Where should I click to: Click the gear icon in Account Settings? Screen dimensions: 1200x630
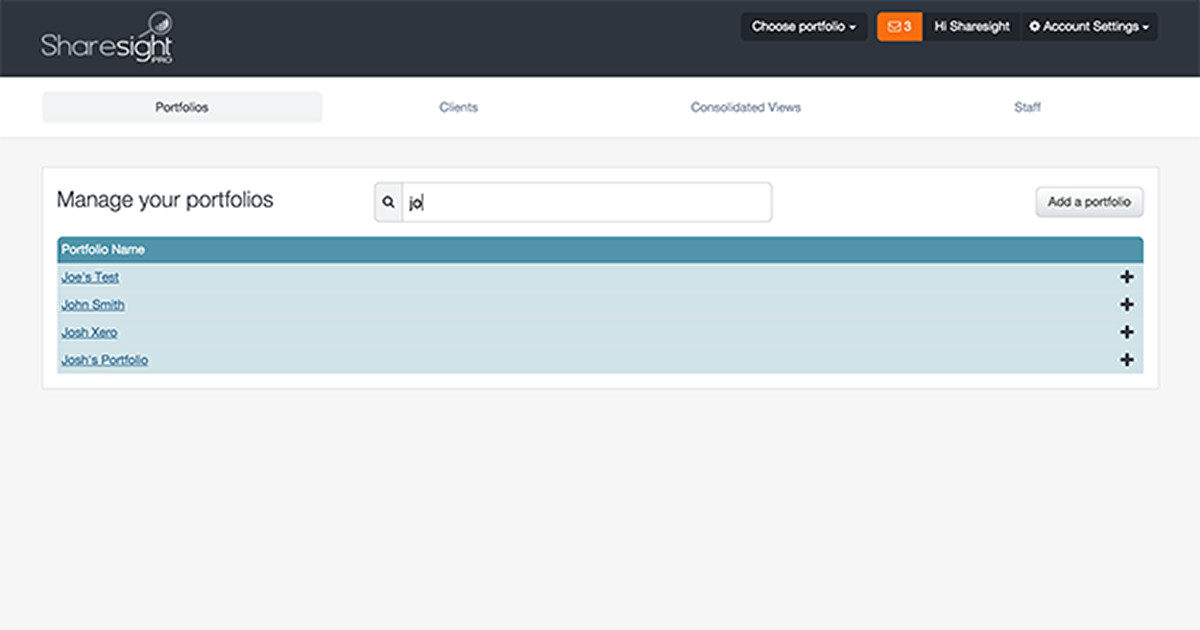point(1036,26)
